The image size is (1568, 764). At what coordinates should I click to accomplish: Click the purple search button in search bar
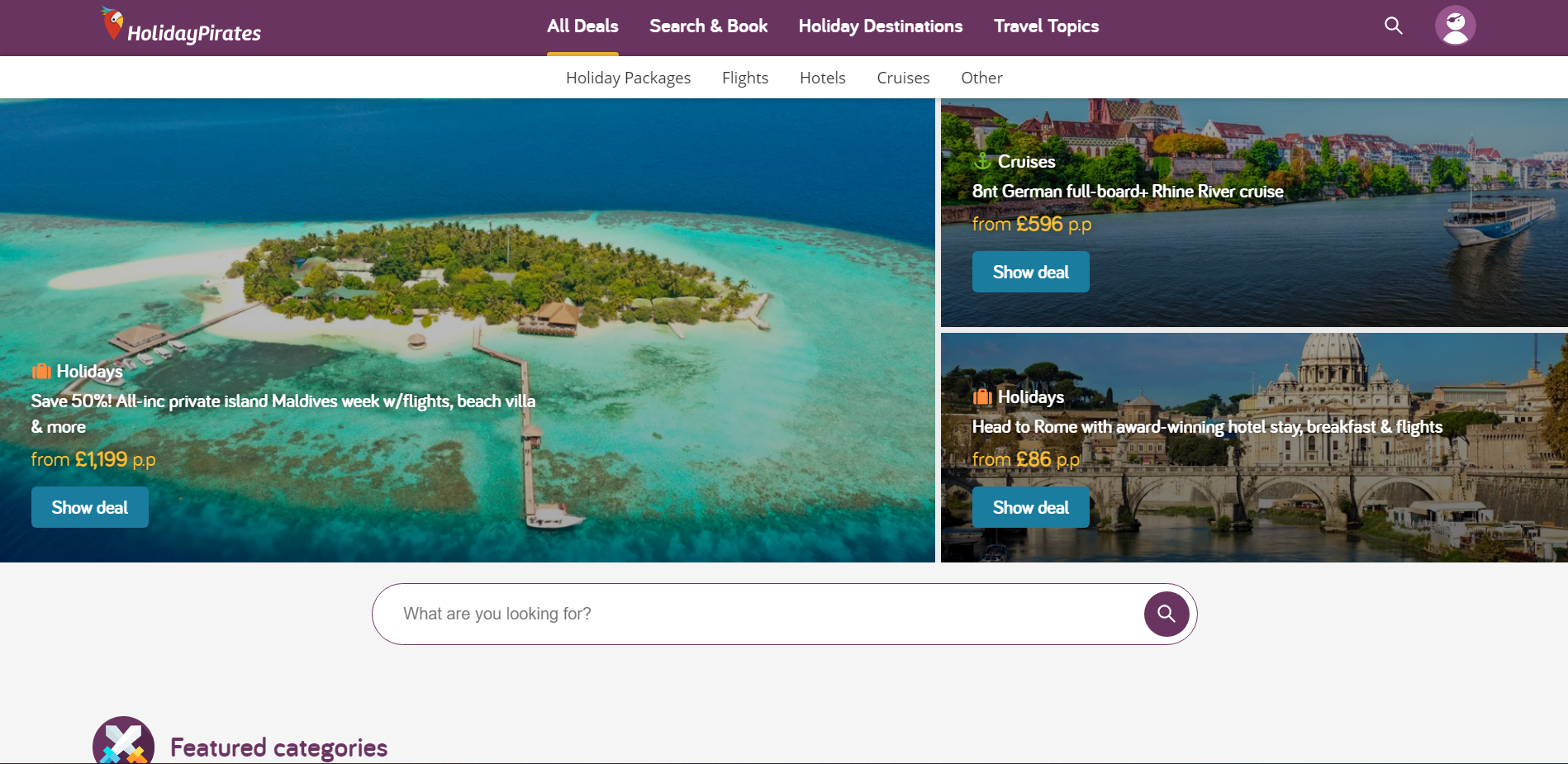tap(1166, 614)
